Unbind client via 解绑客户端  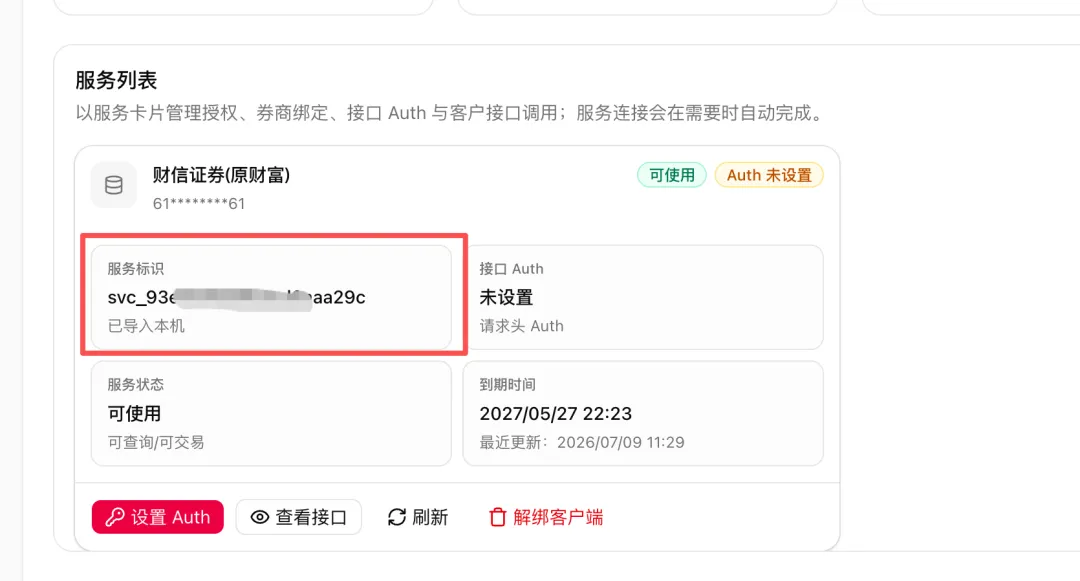tap(546, 517)
